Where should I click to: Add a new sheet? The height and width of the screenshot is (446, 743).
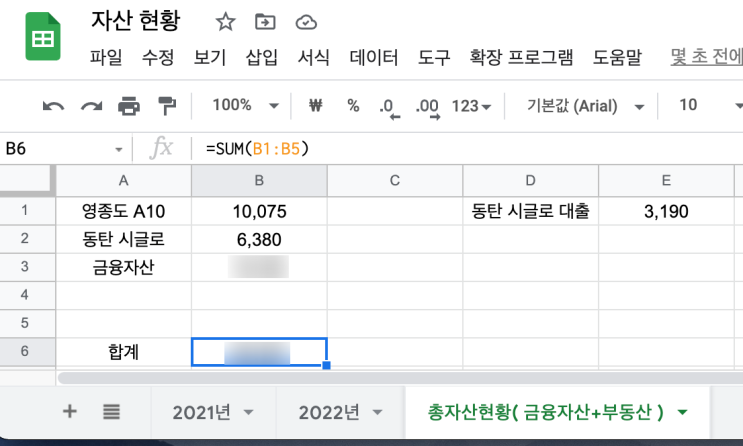coord(70,411)
